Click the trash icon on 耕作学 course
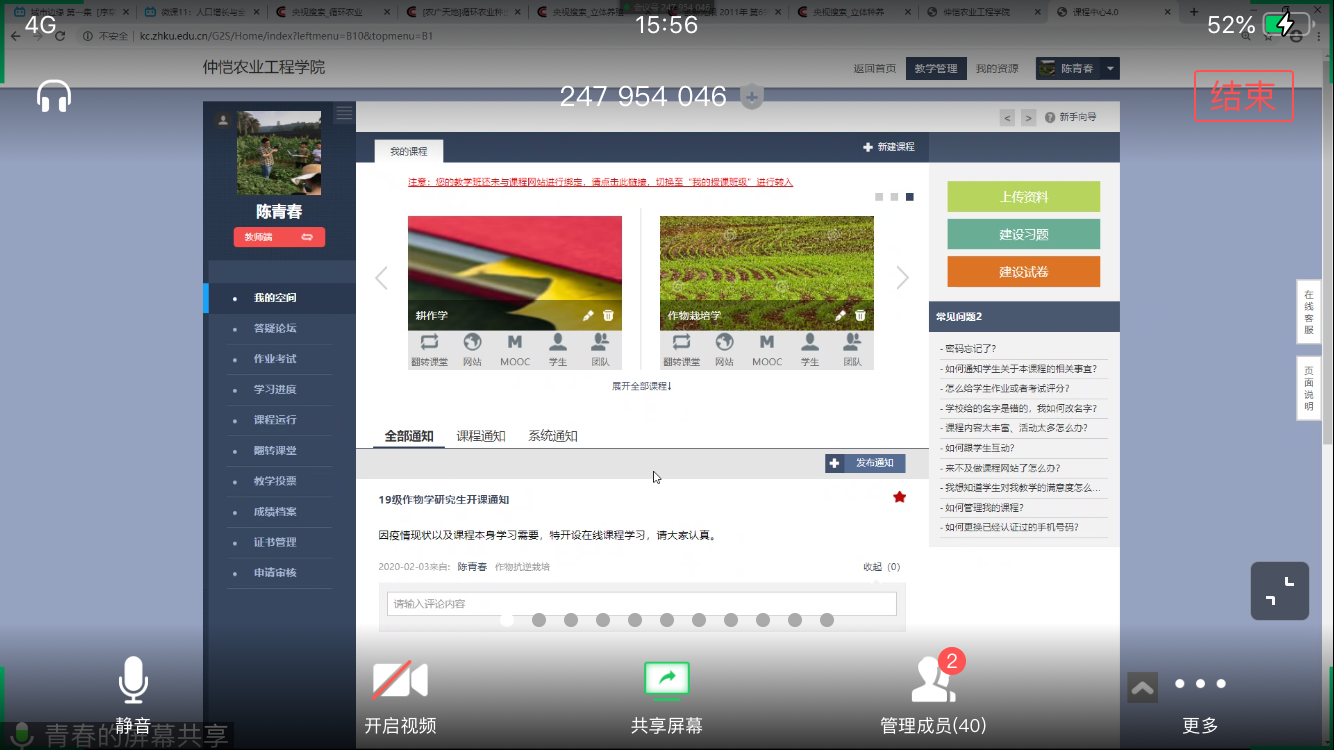Screen dimensions: 1334x750 (608, 315)
